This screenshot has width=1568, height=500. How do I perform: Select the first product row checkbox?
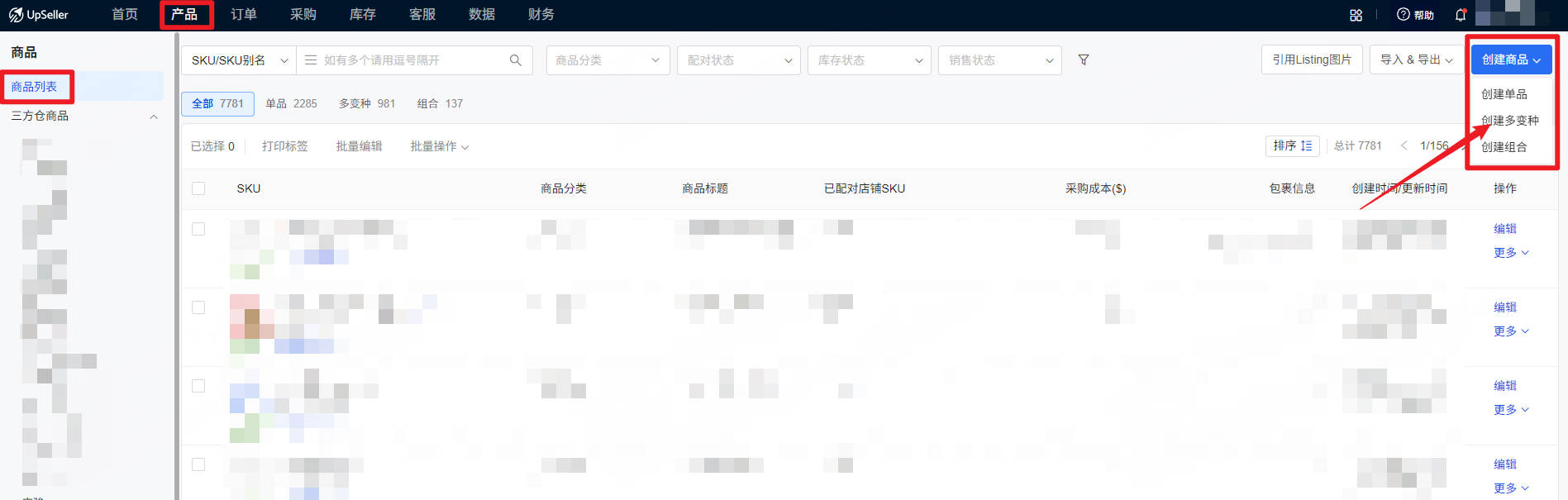[198, 229]
